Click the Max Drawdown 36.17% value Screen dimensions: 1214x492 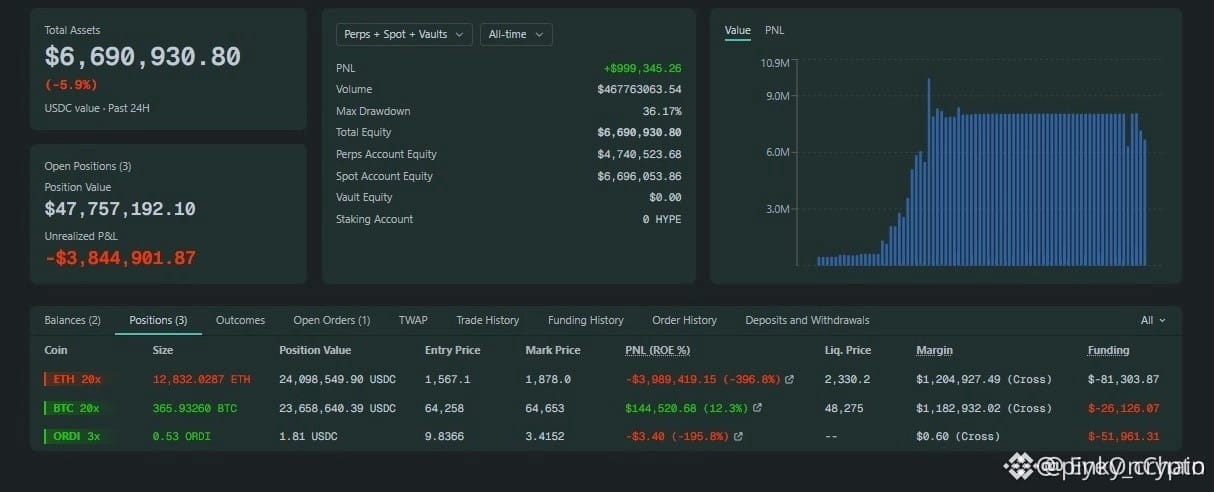coord(662,111)
